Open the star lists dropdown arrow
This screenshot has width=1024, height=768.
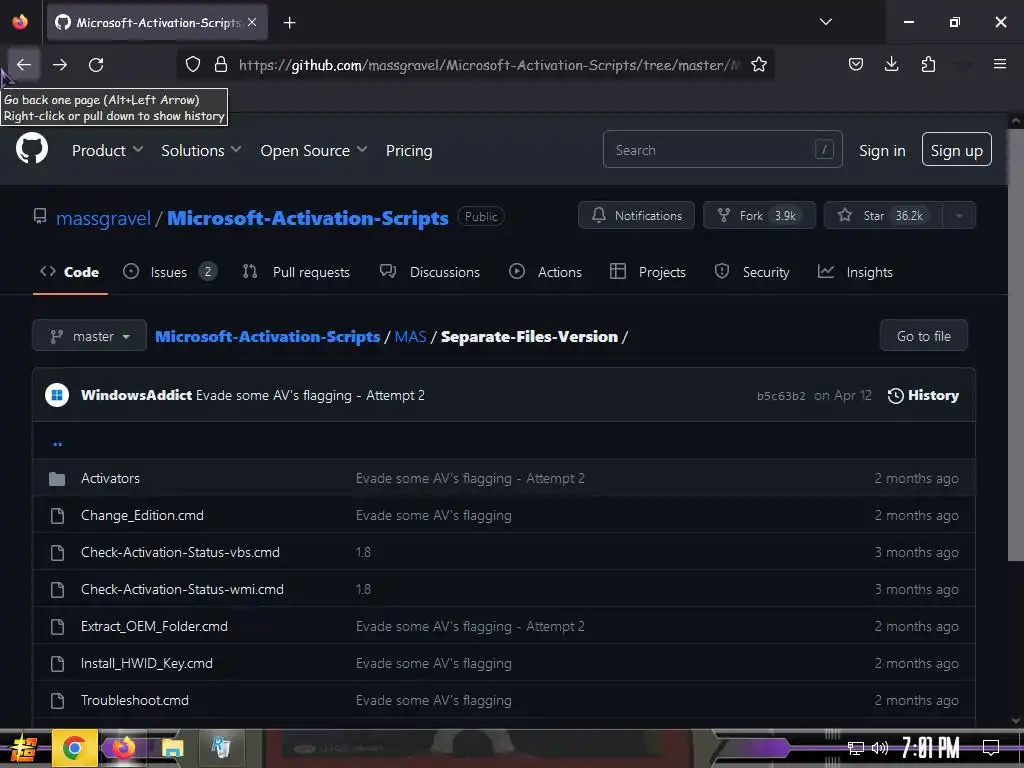coord(959,216)
